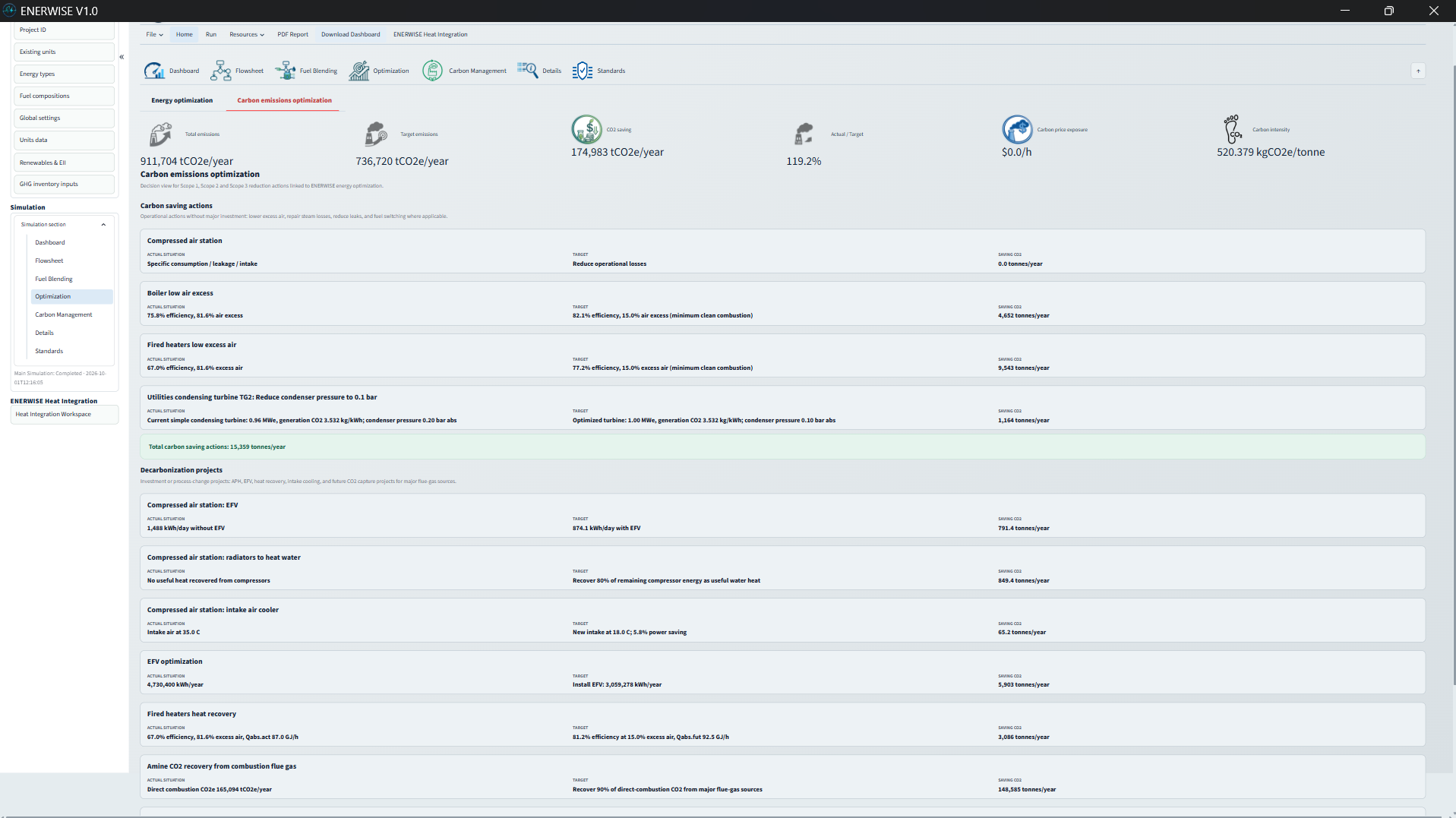1456x818 pixels.
Task: Collapse the Simulation section expander
Action: point(103,225)
